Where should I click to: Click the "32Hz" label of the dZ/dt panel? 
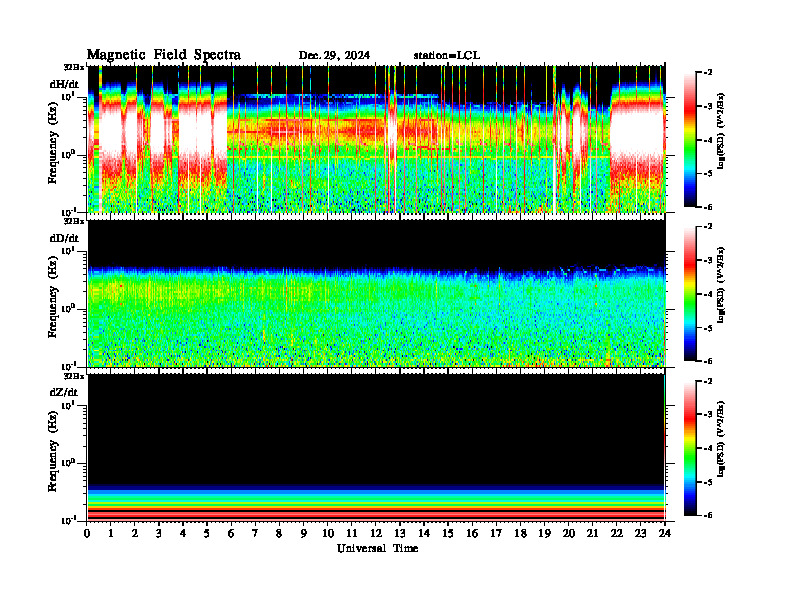[74, 375]
